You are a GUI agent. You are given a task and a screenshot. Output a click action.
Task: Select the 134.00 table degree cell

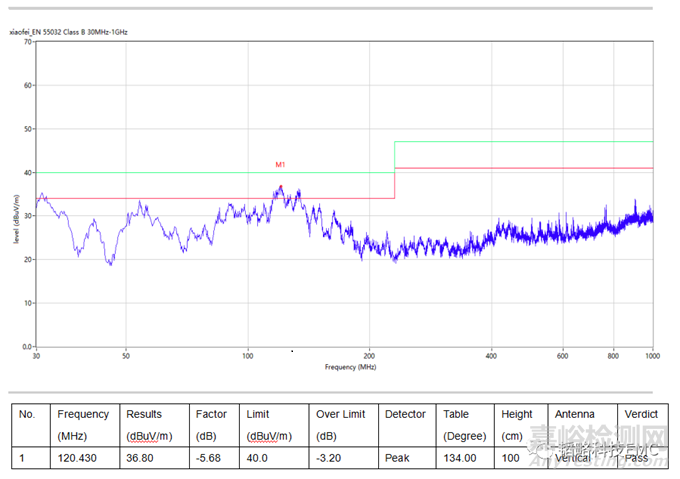pyautogui.click(x=458, y=457)
